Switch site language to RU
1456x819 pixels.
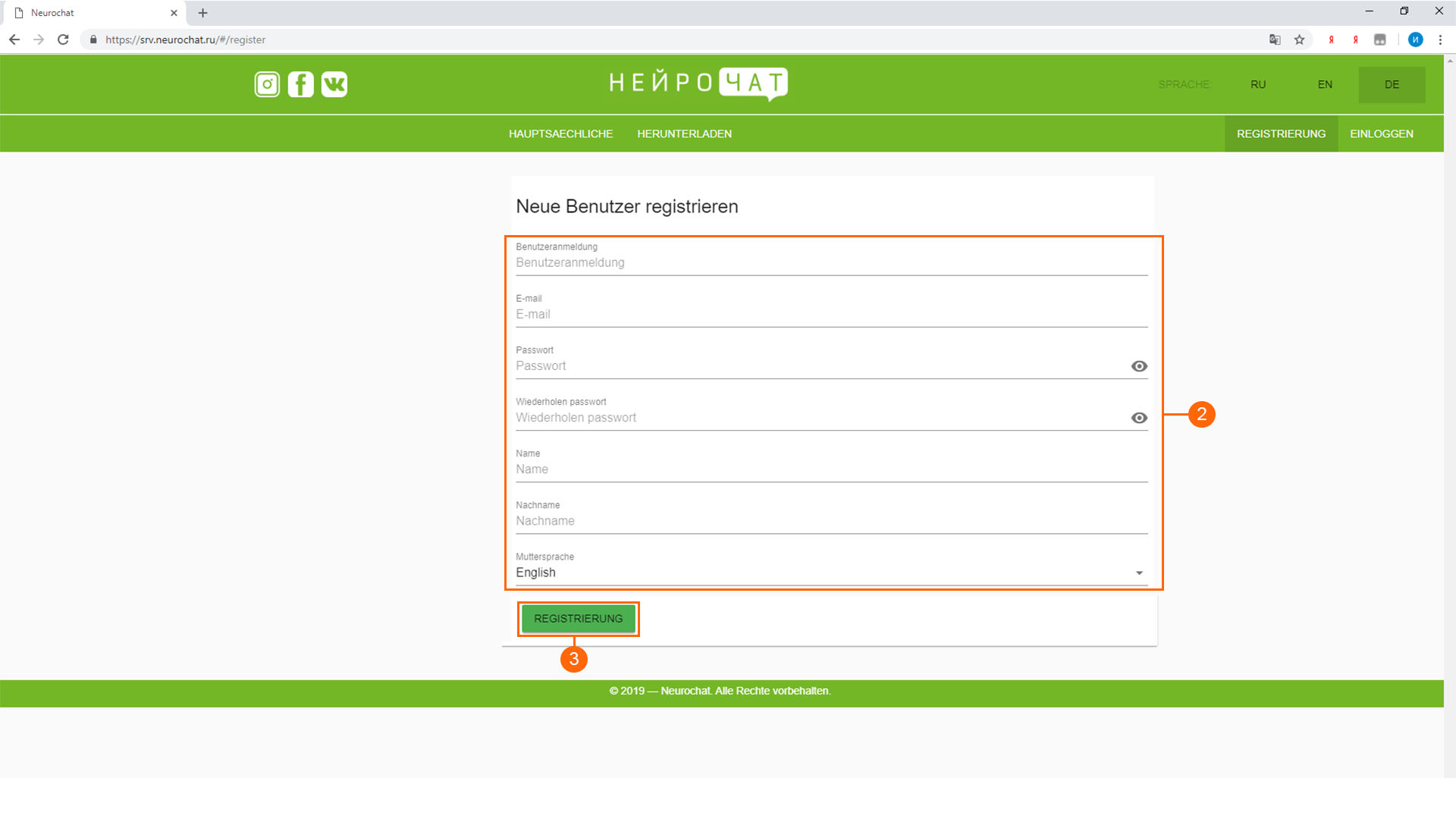tap(1258, 84)
